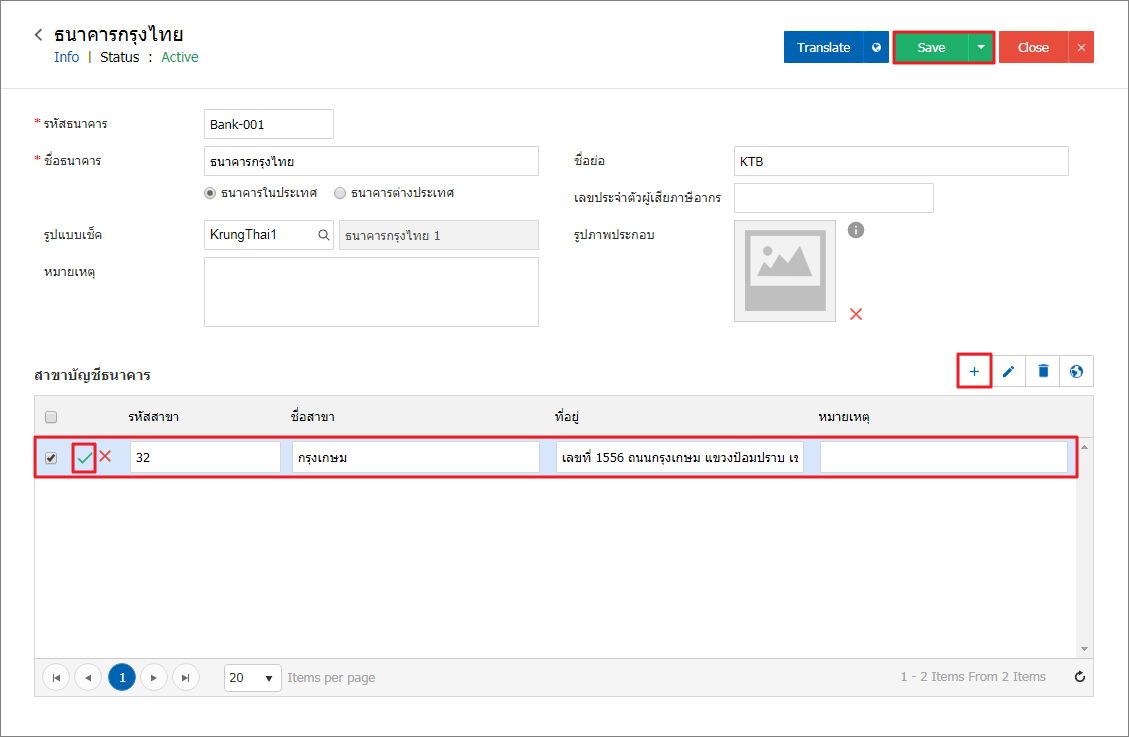The width and height of the screenshot is (1129, 737).
Task: Click the search icon in KrungThai1 field
Action: tap(323, 235)
